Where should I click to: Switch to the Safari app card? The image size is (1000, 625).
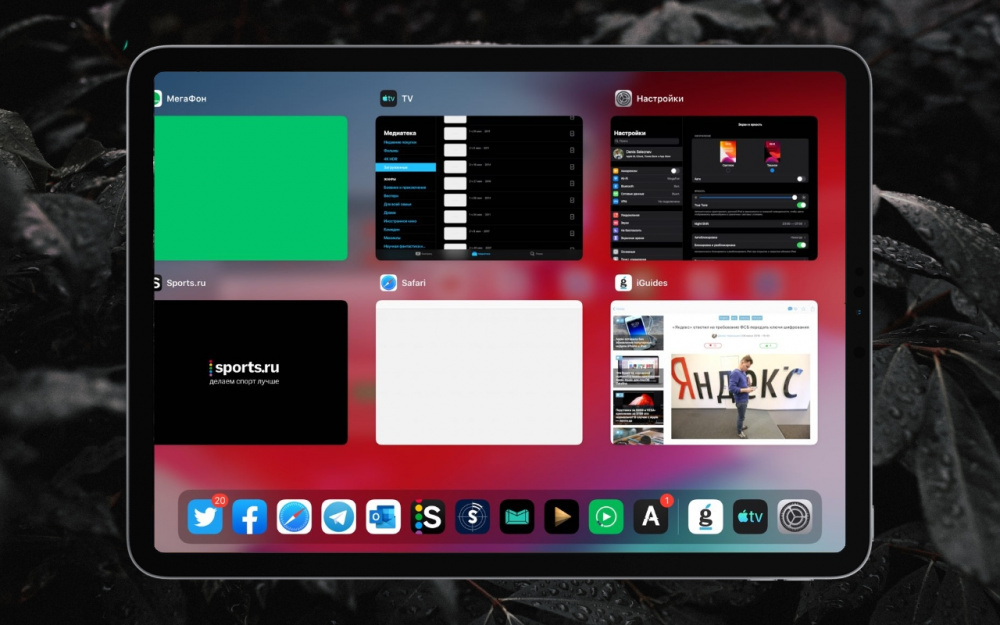click(480, 370)
